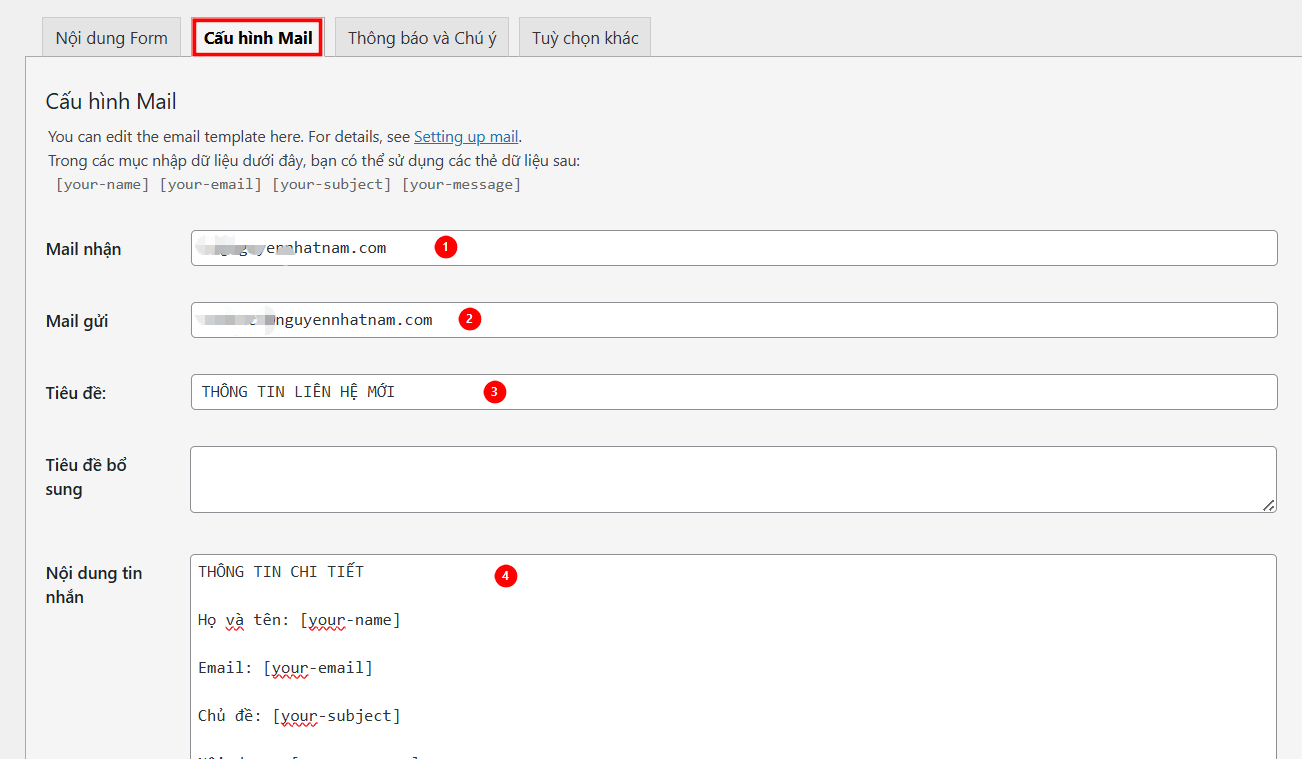The height and width of the screenshot is (759, 1302).
Task: Click the [your-message] tag in the hint line
Action: pyautogui.click(x=461, y=184)
